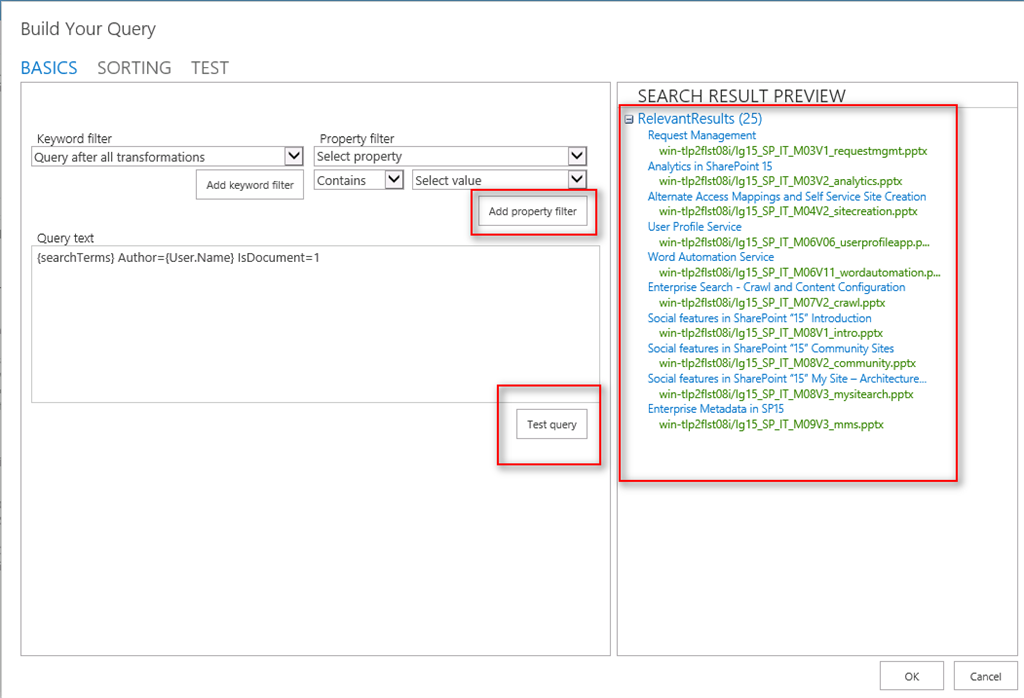Open the SORTING tab
Screen dimensions: 1024x698
click(134, 68)
